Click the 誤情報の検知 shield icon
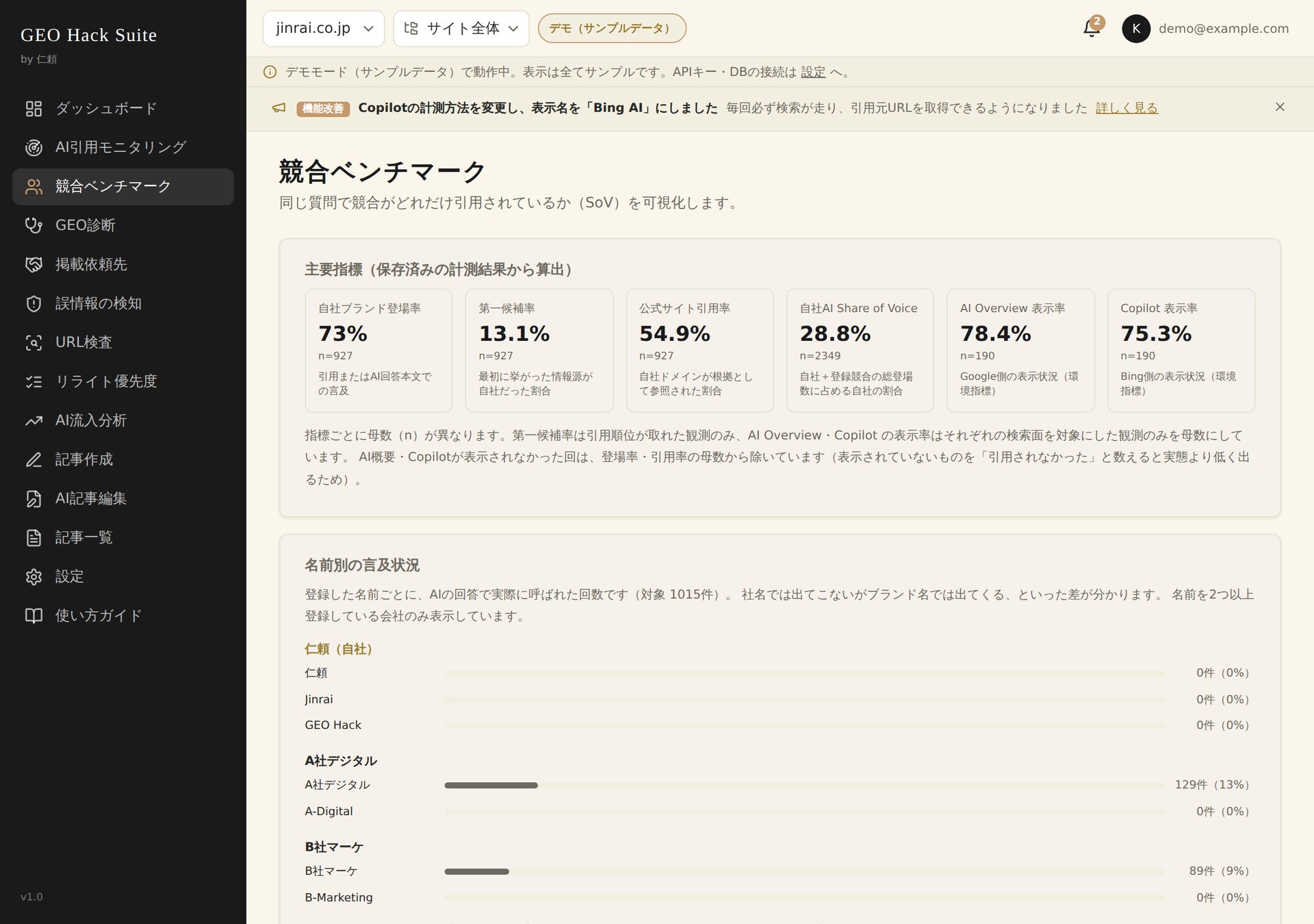Screen dimensions: 1314x924 coord(34,303)
